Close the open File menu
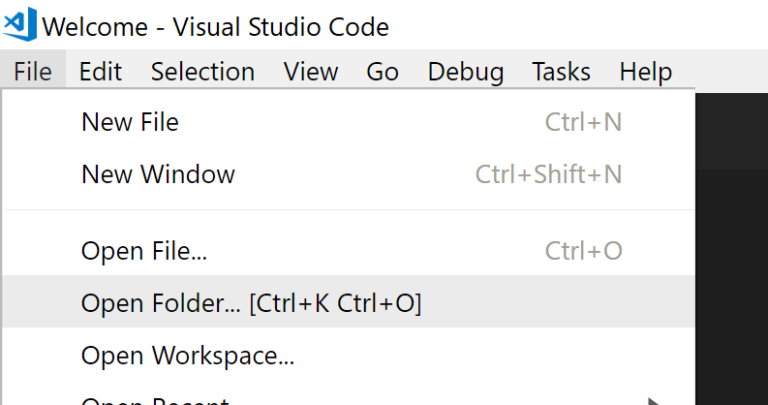 click(x=33, y=72)
